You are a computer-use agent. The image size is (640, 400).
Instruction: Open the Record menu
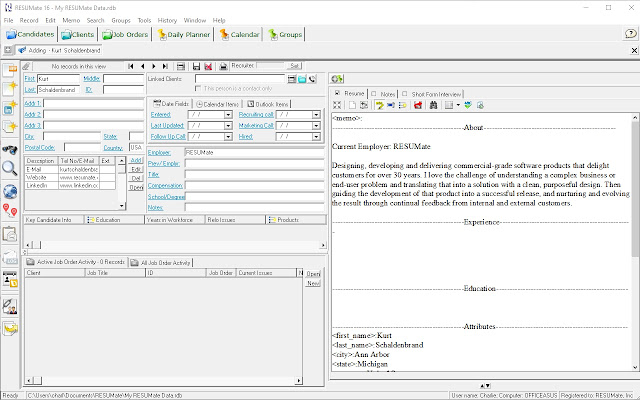29,20
